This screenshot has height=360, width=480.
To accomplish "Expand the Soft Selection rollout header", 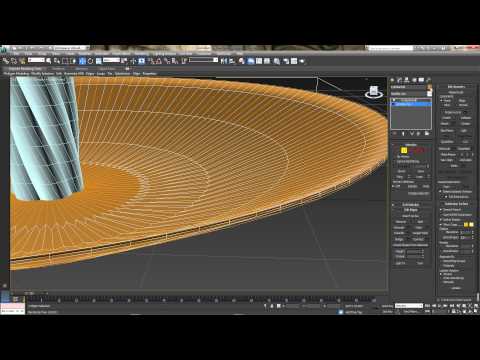I will (x=411, y=204).
